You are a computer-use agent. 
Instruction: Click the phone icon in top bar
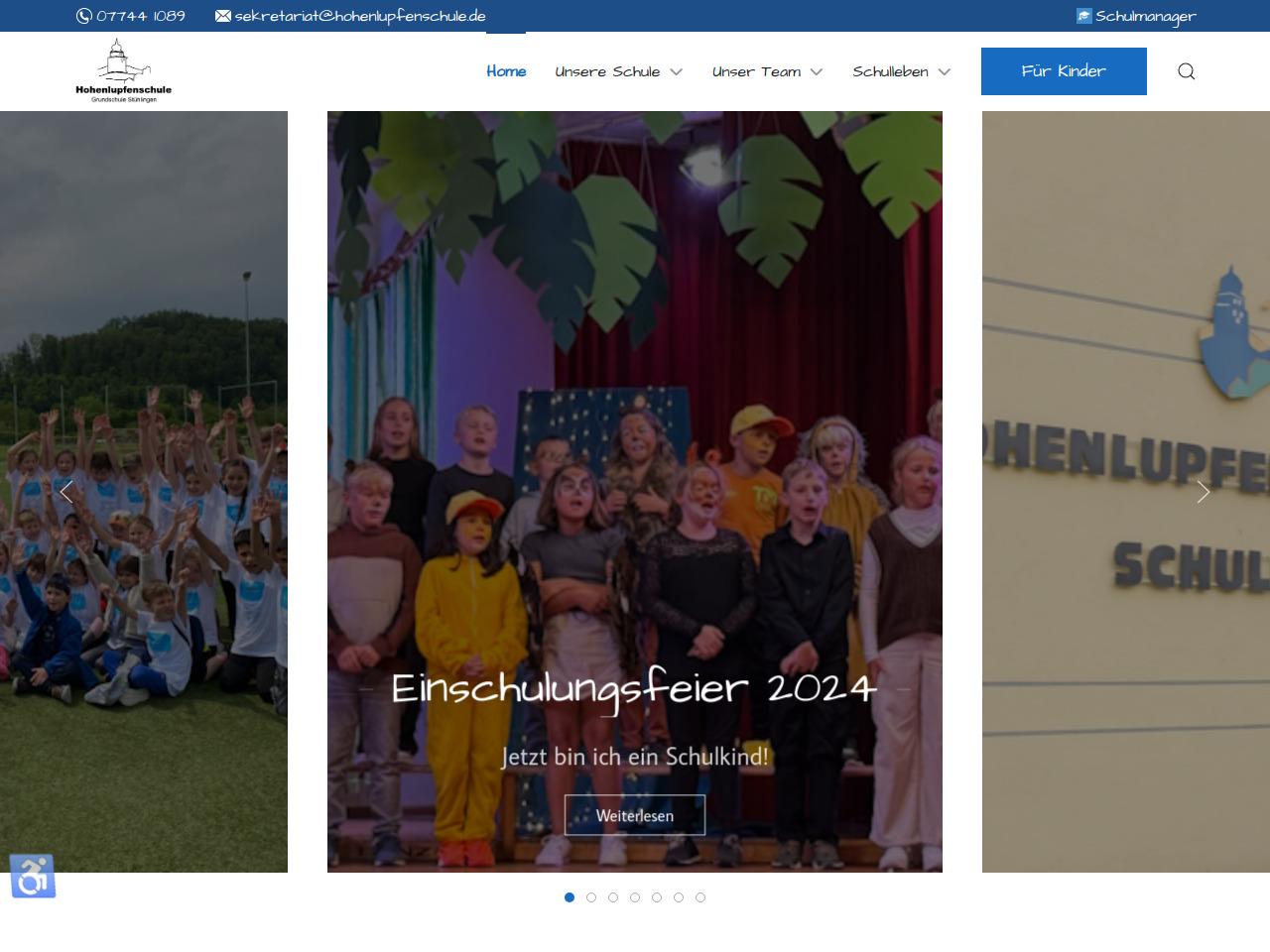tap(84, 16)
